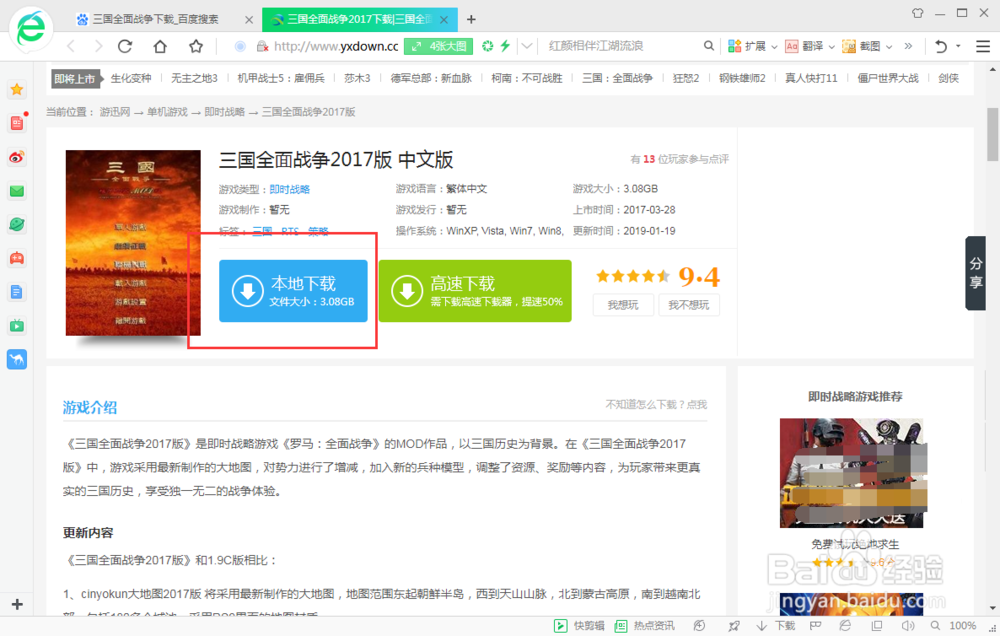This screenshot has height=636, width=1000.
Task: Expand the 扩展 extensions dropdown arrow
Action: pos(774,46)
